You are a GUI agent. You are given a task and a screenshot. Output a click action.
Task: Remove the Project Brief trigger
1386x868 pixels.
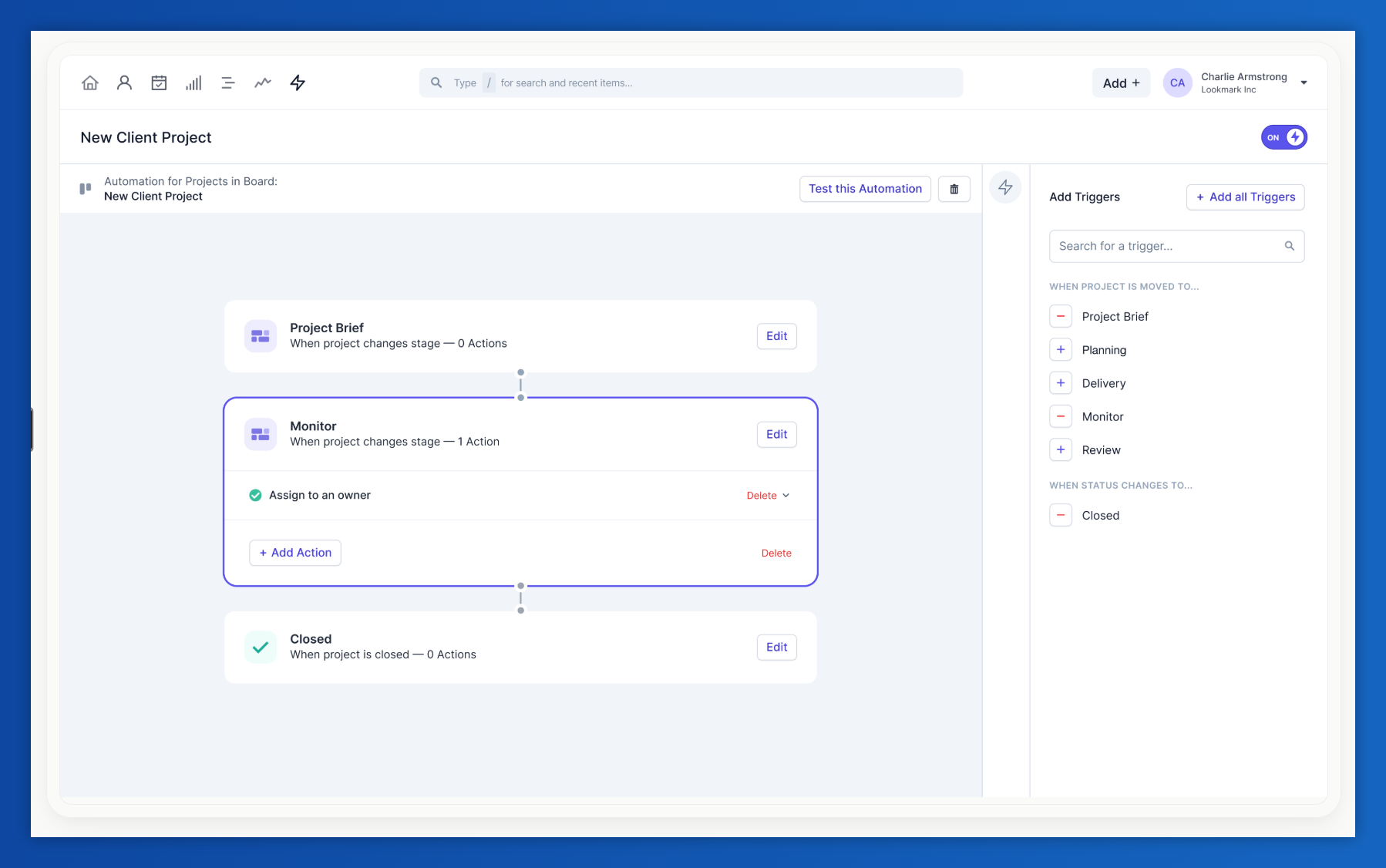1061,316
